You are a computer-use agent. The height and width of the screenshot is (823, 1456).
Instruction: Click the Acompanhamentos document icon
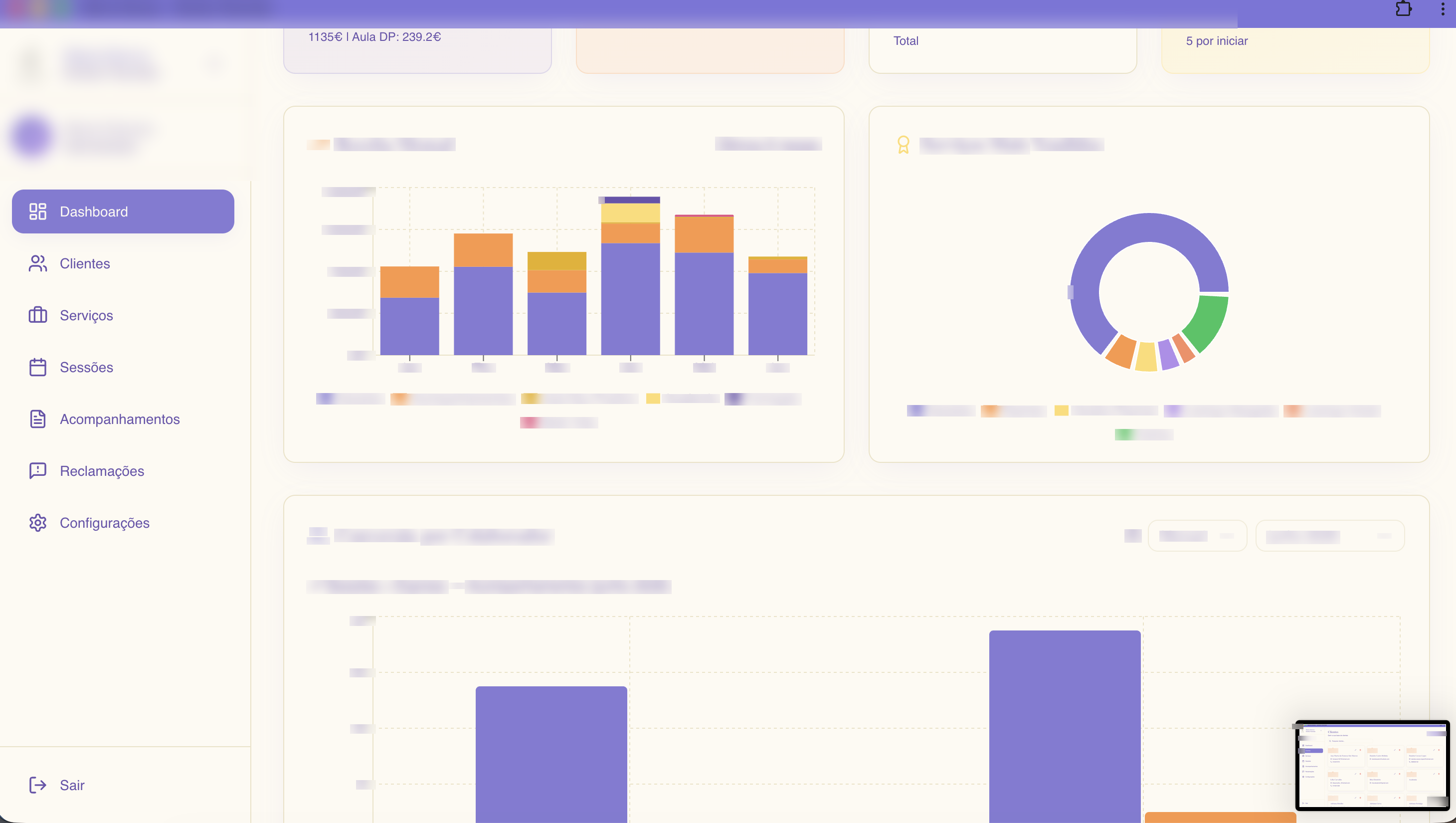(x=38, y=419)
